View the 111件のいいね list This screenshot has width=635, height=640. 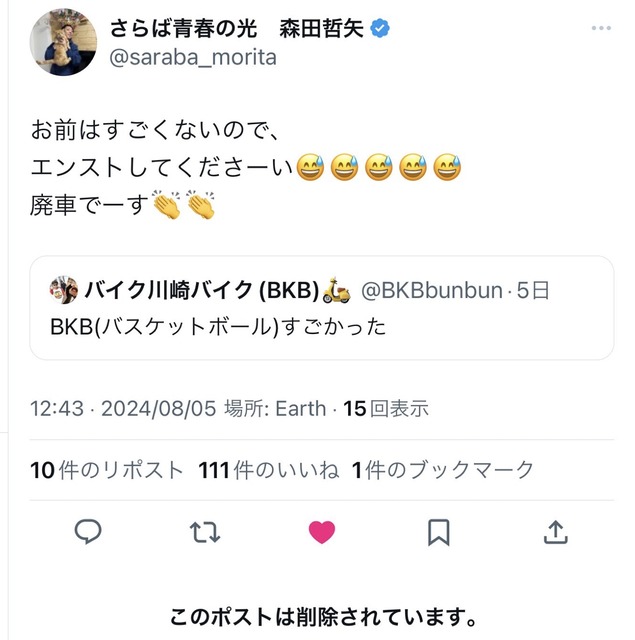click(269, 470)
